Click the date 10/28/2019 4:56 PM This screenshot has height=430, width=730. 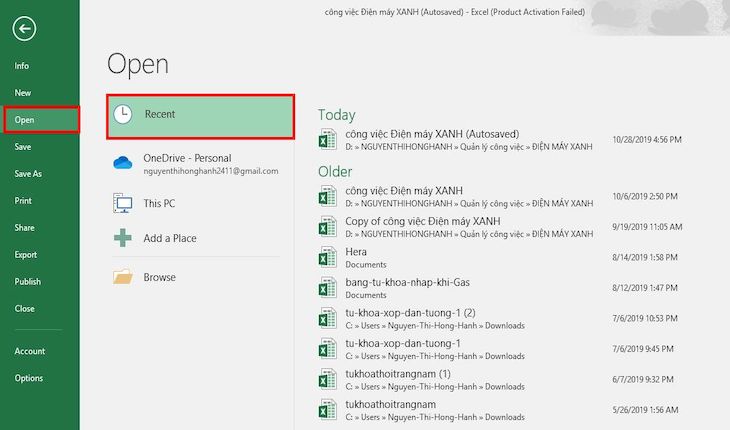[647, 140]
